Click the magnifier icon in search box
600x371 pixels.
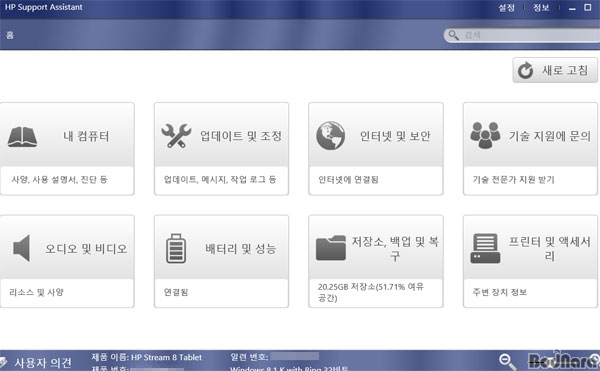point(453,35)
